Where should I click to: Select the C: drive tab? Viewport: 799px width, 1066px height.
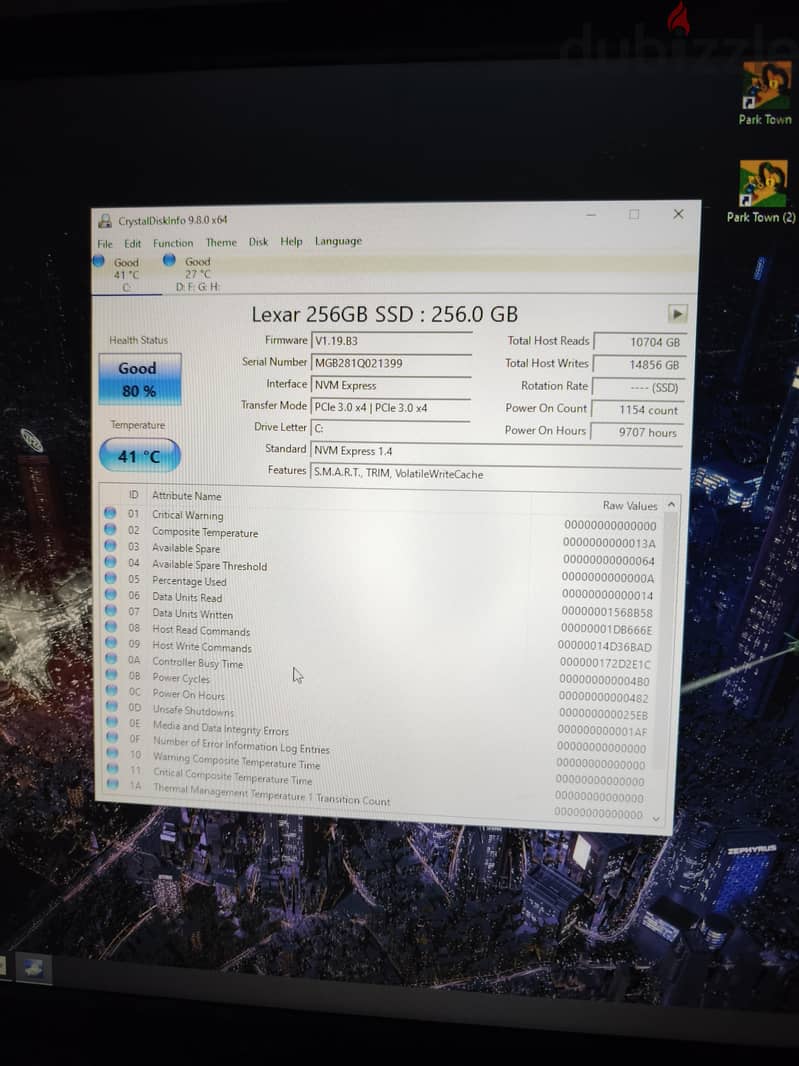click(126, 274)
